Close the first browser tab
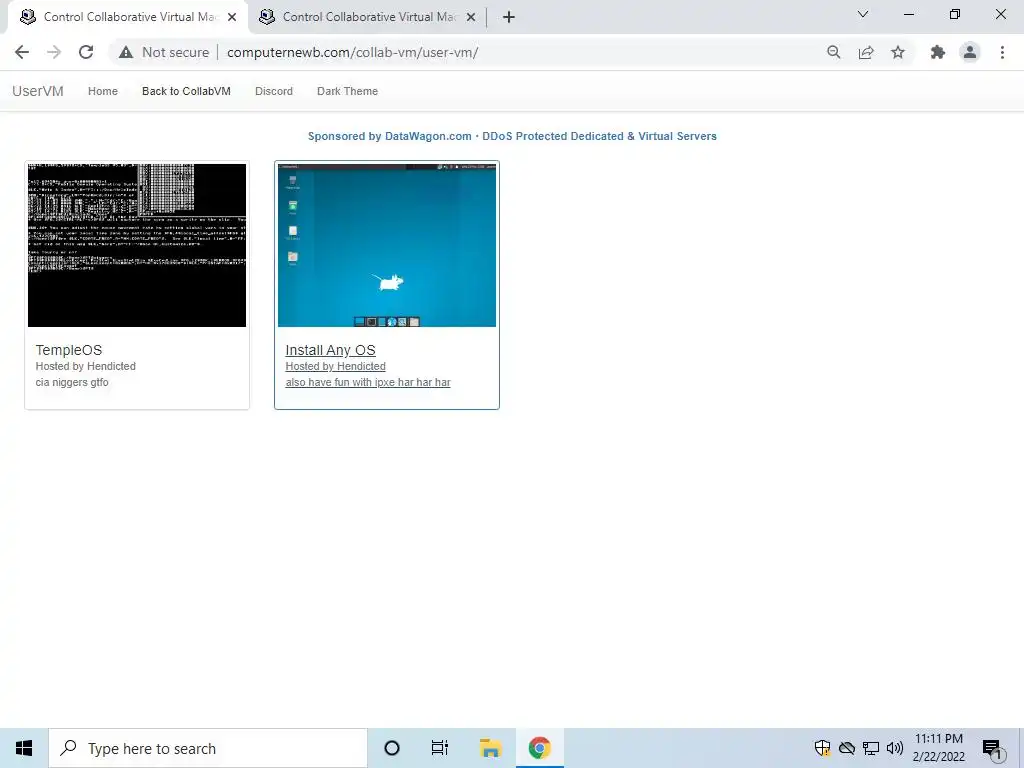 [x=232, y=18]
